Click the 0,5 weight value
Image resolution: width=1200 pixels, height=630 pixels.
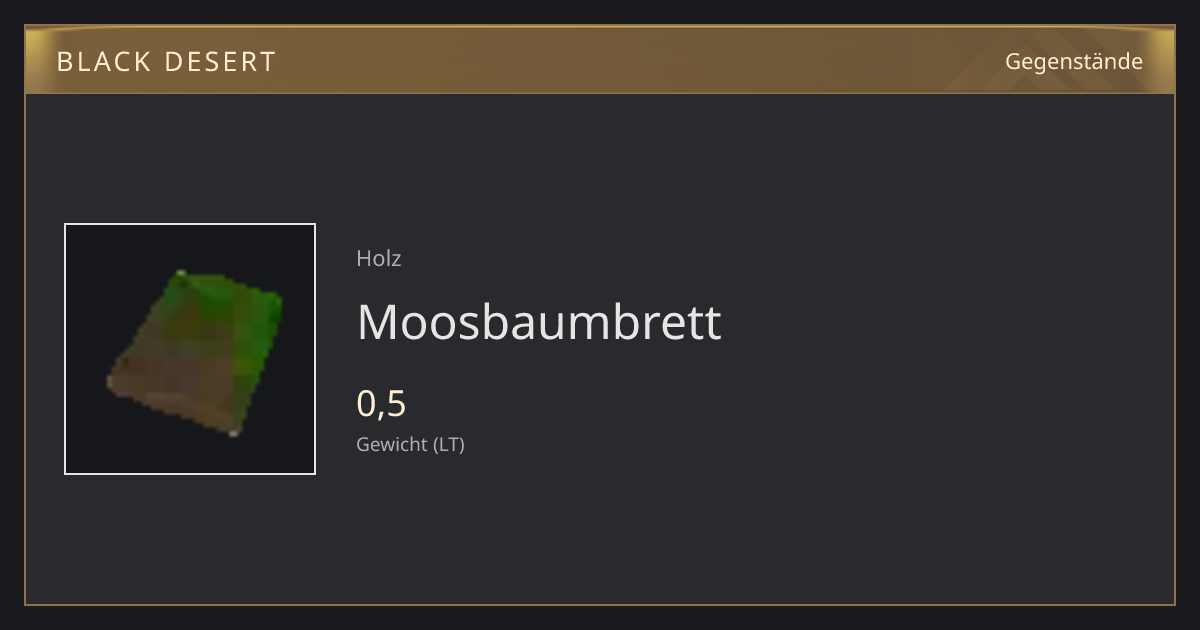click(382, 404)
